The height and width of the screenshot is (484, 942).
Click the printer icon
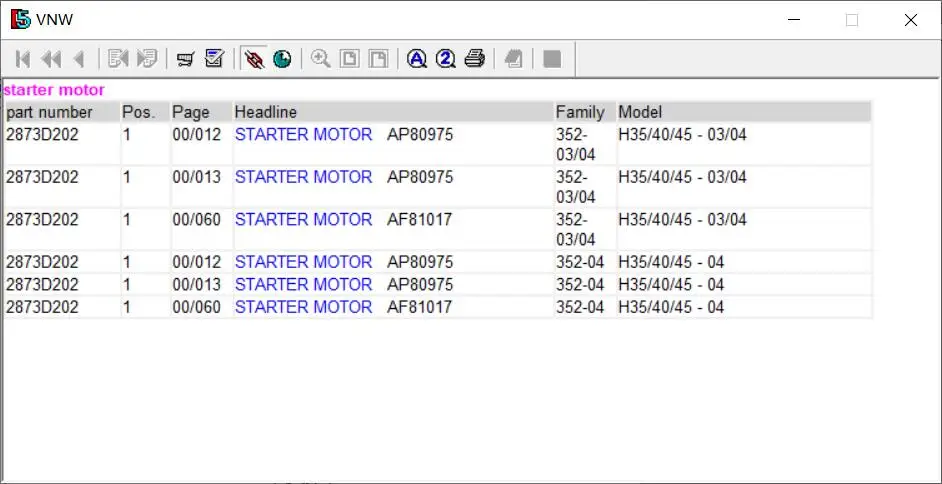coord(475,59)
